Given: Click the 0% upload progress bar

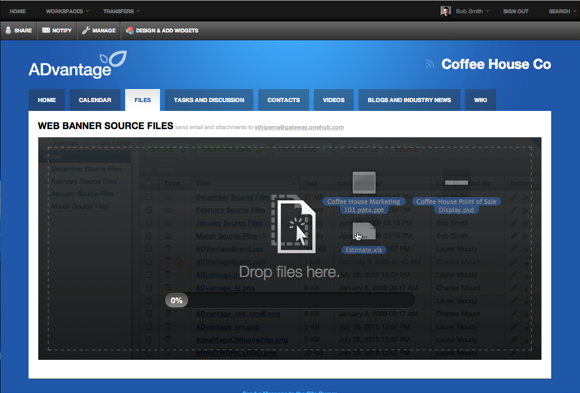Looking at the screenshot, I should point(290,300).
